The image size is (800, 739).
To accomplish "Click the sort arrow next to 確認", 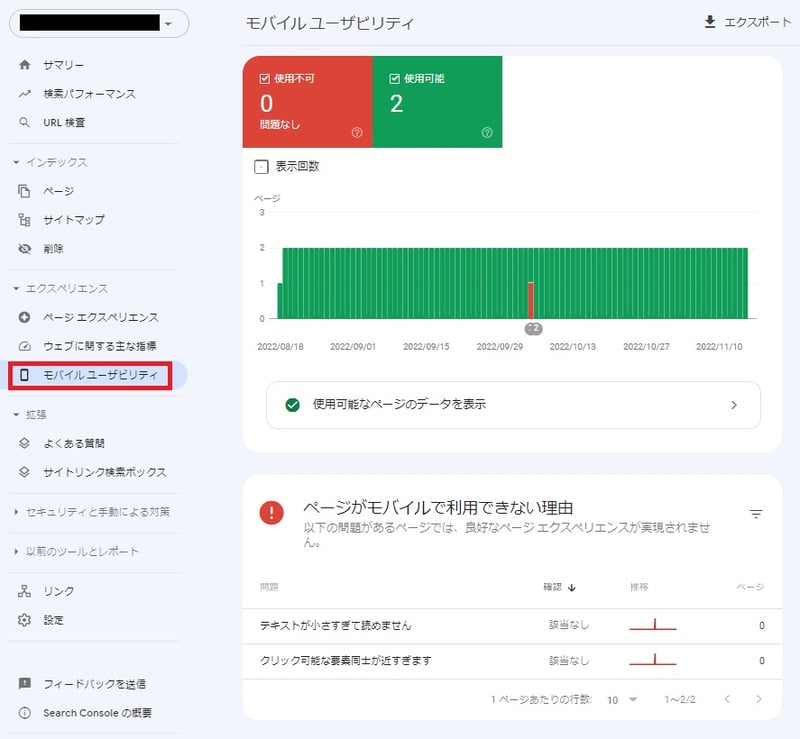I will [x=572, y=587].
